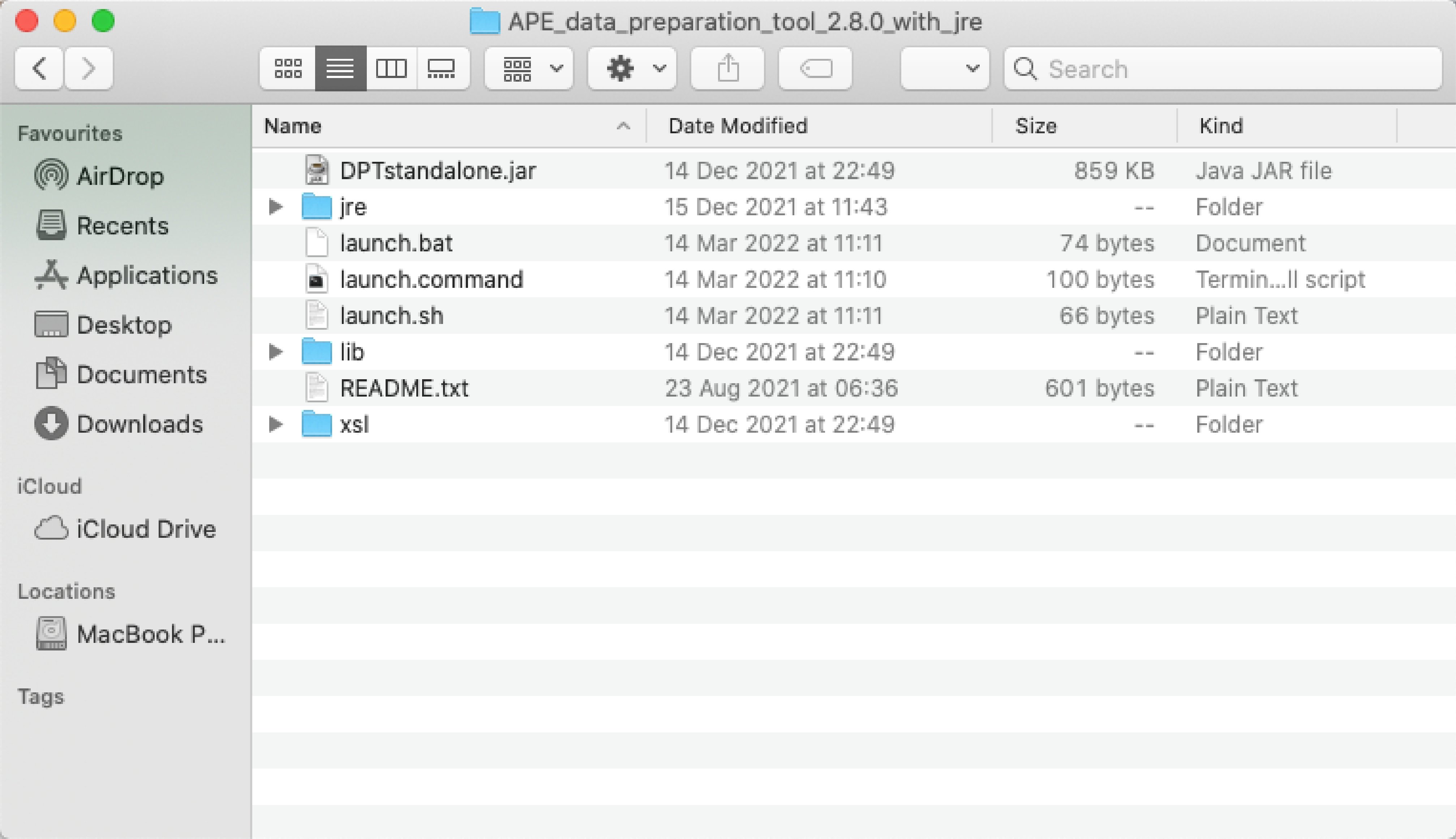Click the Java JAR file kind
The image size is (1456, 839).
(1263, 170)
